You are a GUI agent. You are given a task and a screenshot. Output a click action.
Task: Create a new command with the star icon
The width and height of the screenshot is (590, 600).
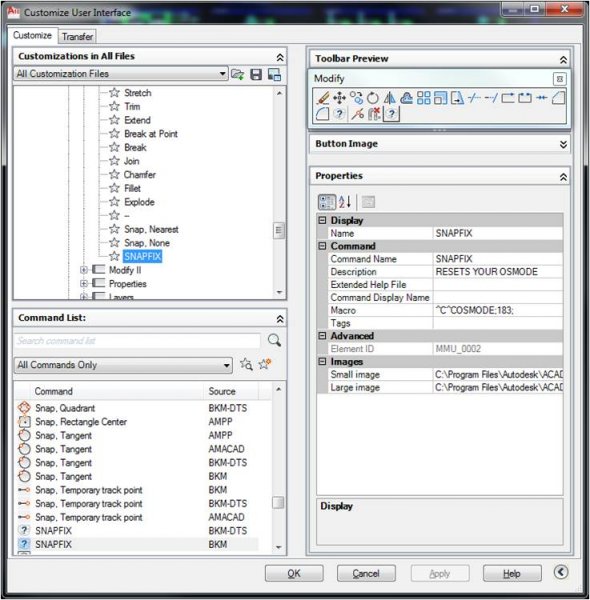265,364
